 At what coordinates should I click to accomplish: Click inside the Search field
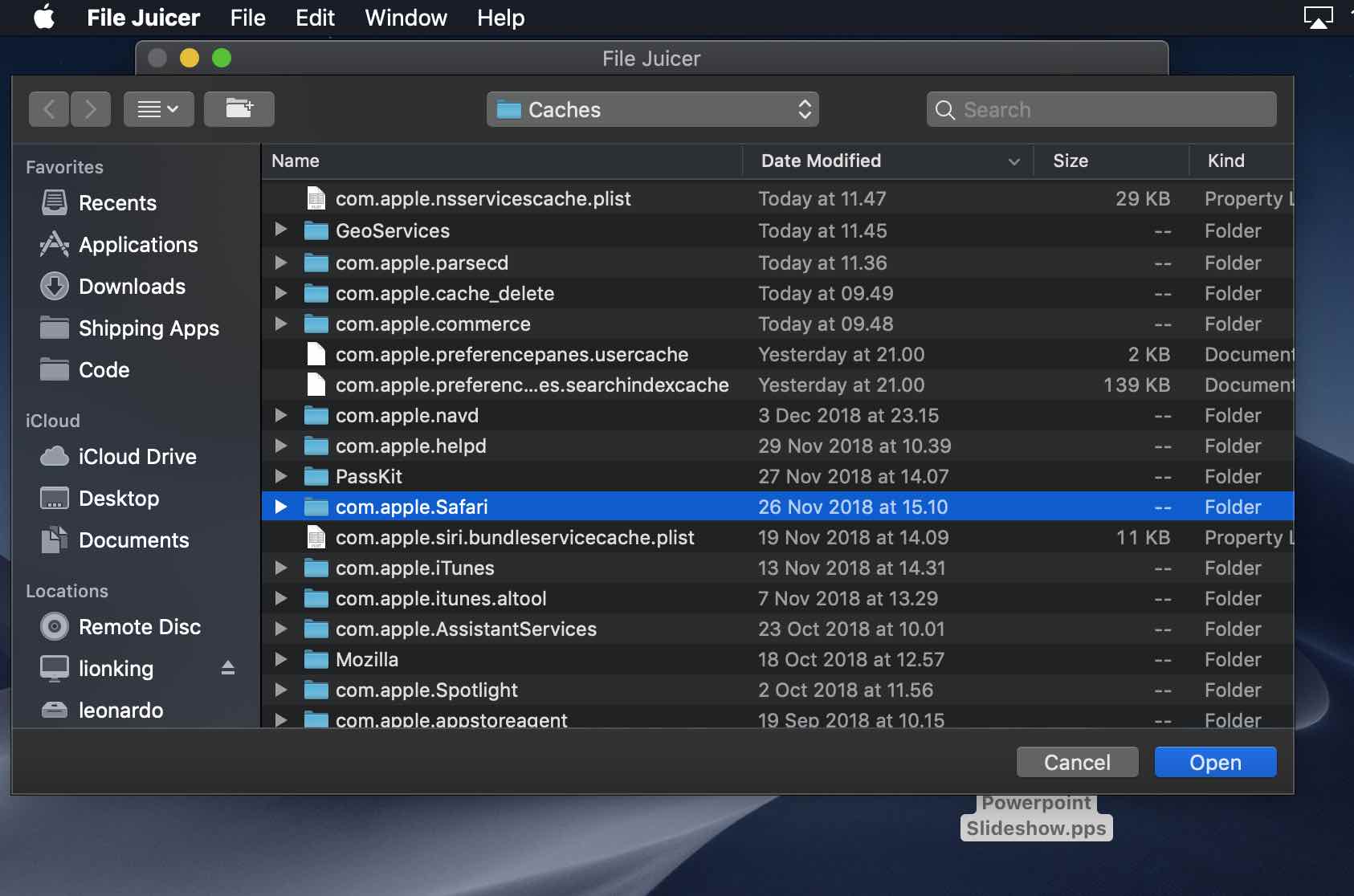(1100, 109)
